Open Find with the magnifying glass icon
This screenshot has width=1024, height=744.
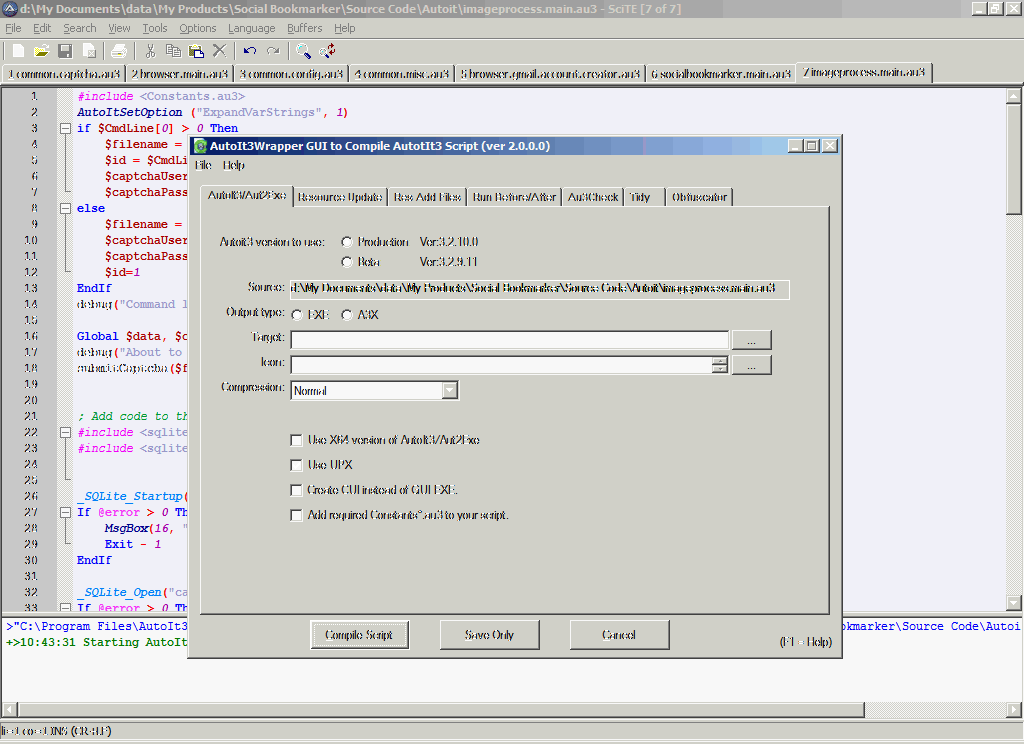[x=303, y=51]
